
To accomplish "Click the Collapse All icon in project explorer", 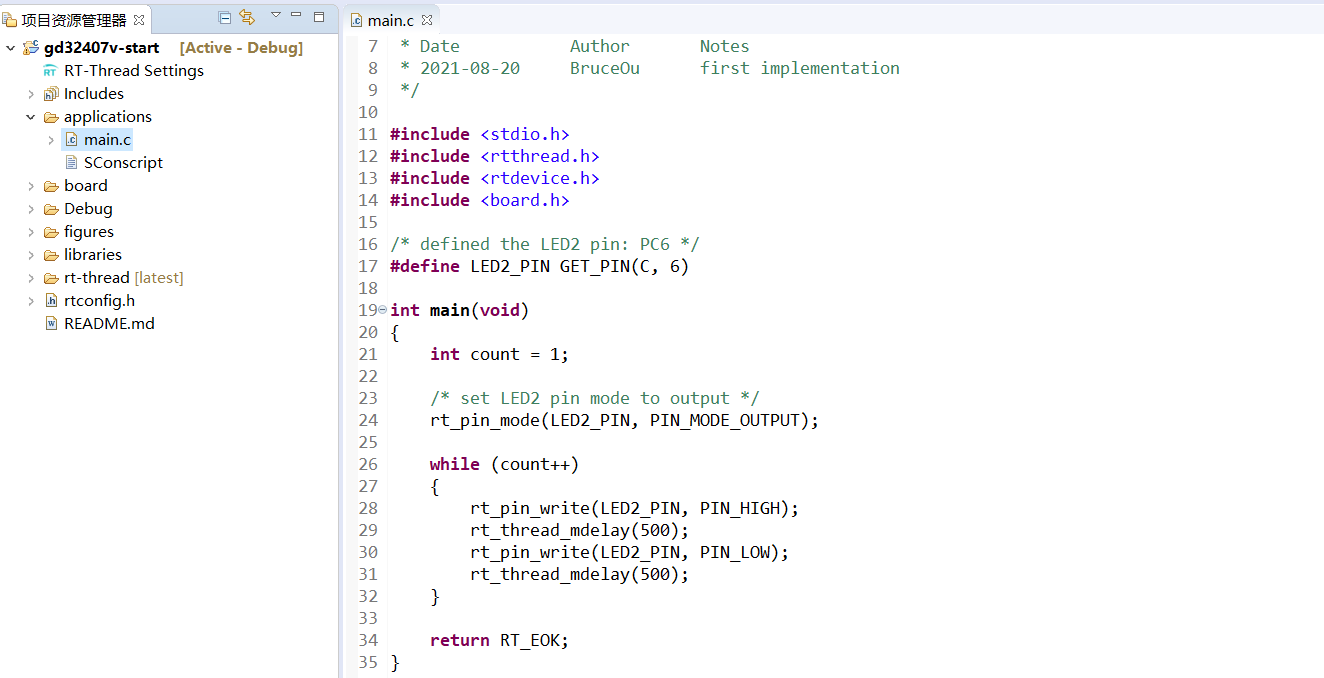I will click(225, 17).
